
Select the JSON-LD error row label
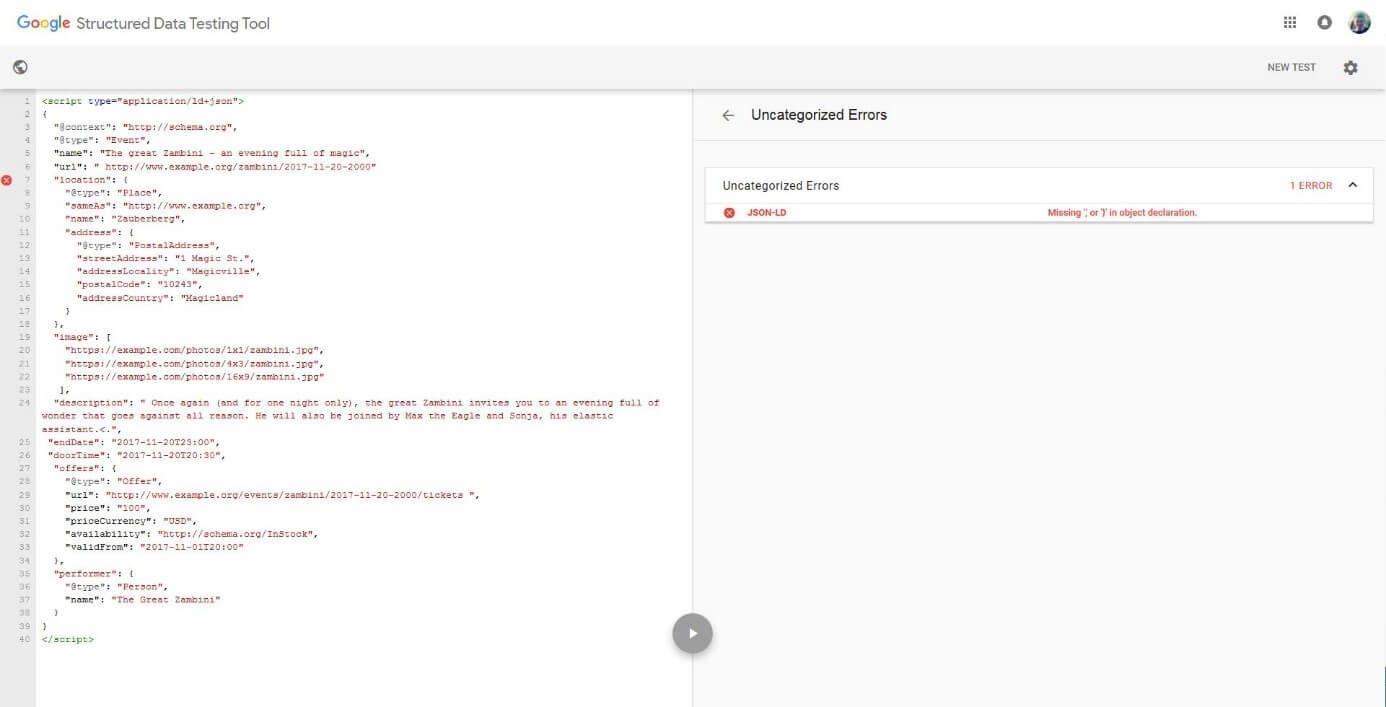(766, 213)
